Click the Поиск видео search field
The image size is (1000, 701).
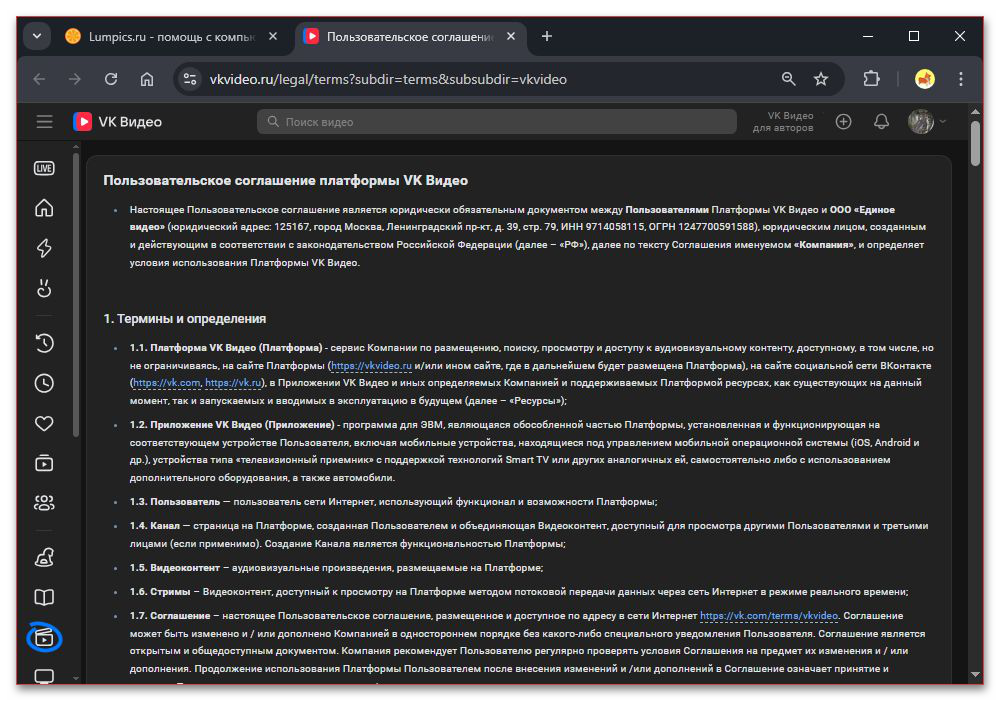click(497, 121)
